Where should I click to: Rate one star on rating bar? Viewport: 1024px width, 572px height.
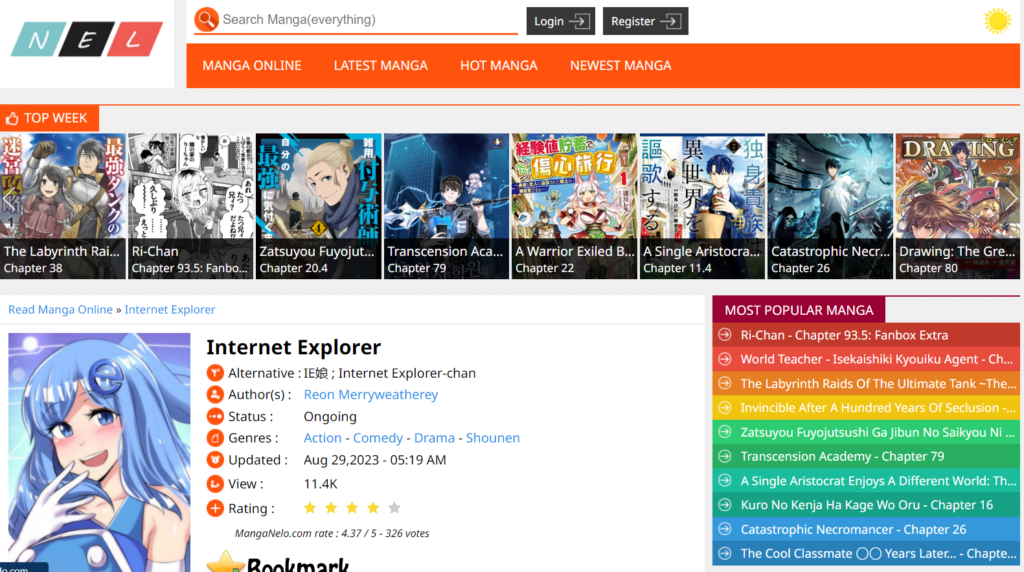[x=310, y=507]
